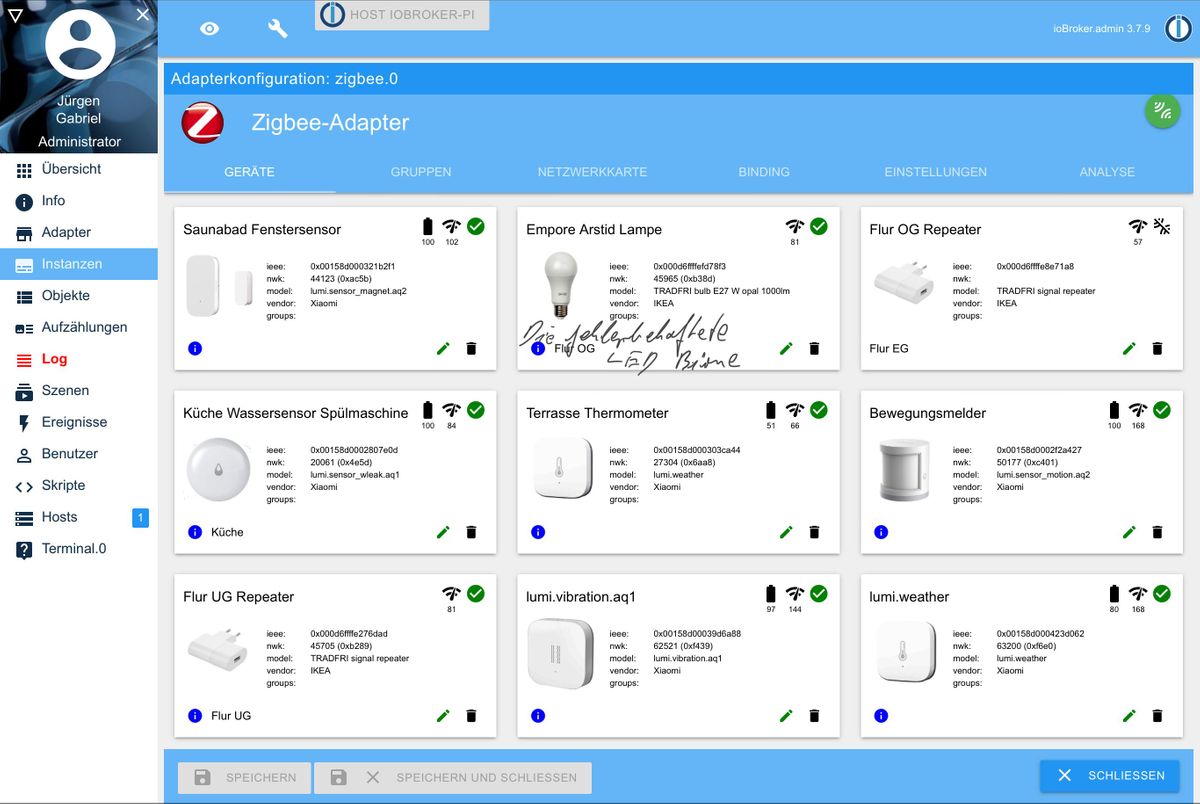Edit the Flur UG Repeater device
1200x804 pixels.
click(x=443, y=716)
